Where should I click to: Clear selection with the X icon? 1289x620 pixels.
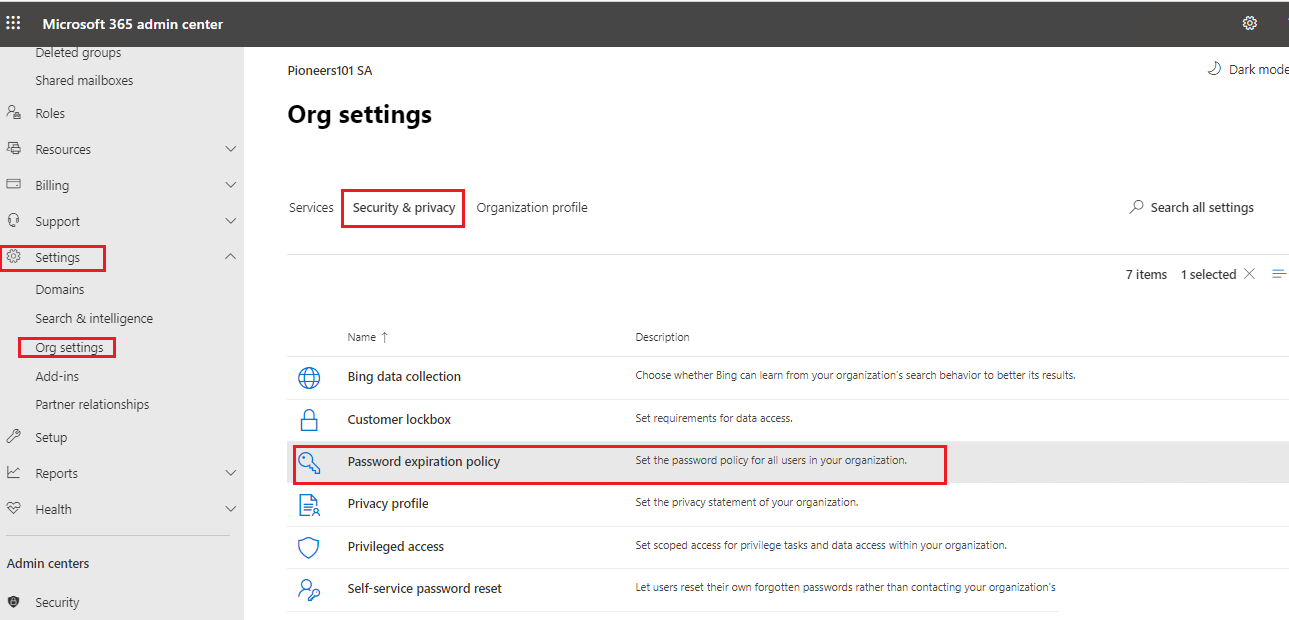1249,274
